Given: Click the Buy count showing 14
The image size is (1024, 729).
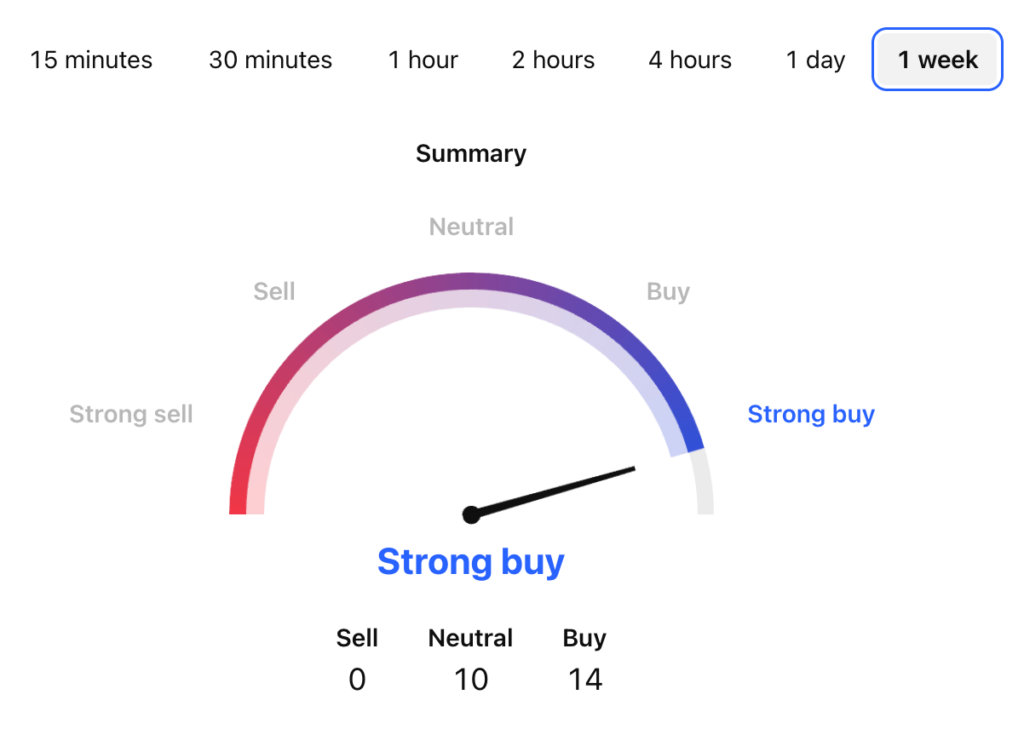Looking at the screenshot, I should click(585, 679).
